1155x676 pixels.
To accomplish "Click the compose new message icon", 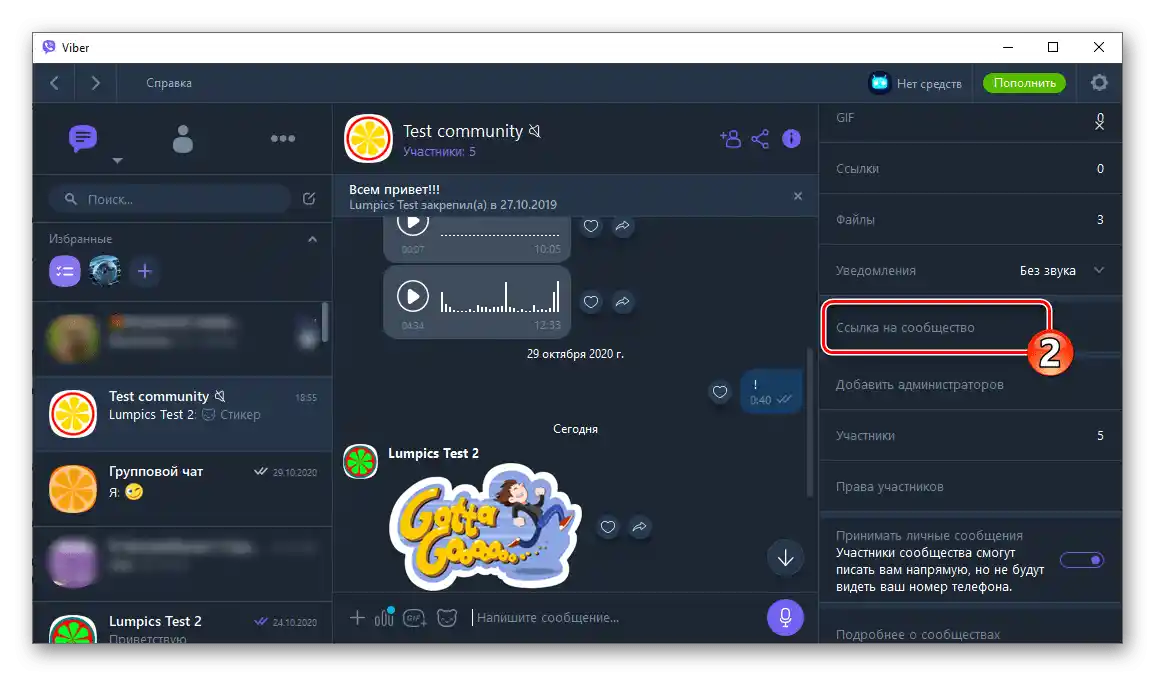I will [309, 199].
